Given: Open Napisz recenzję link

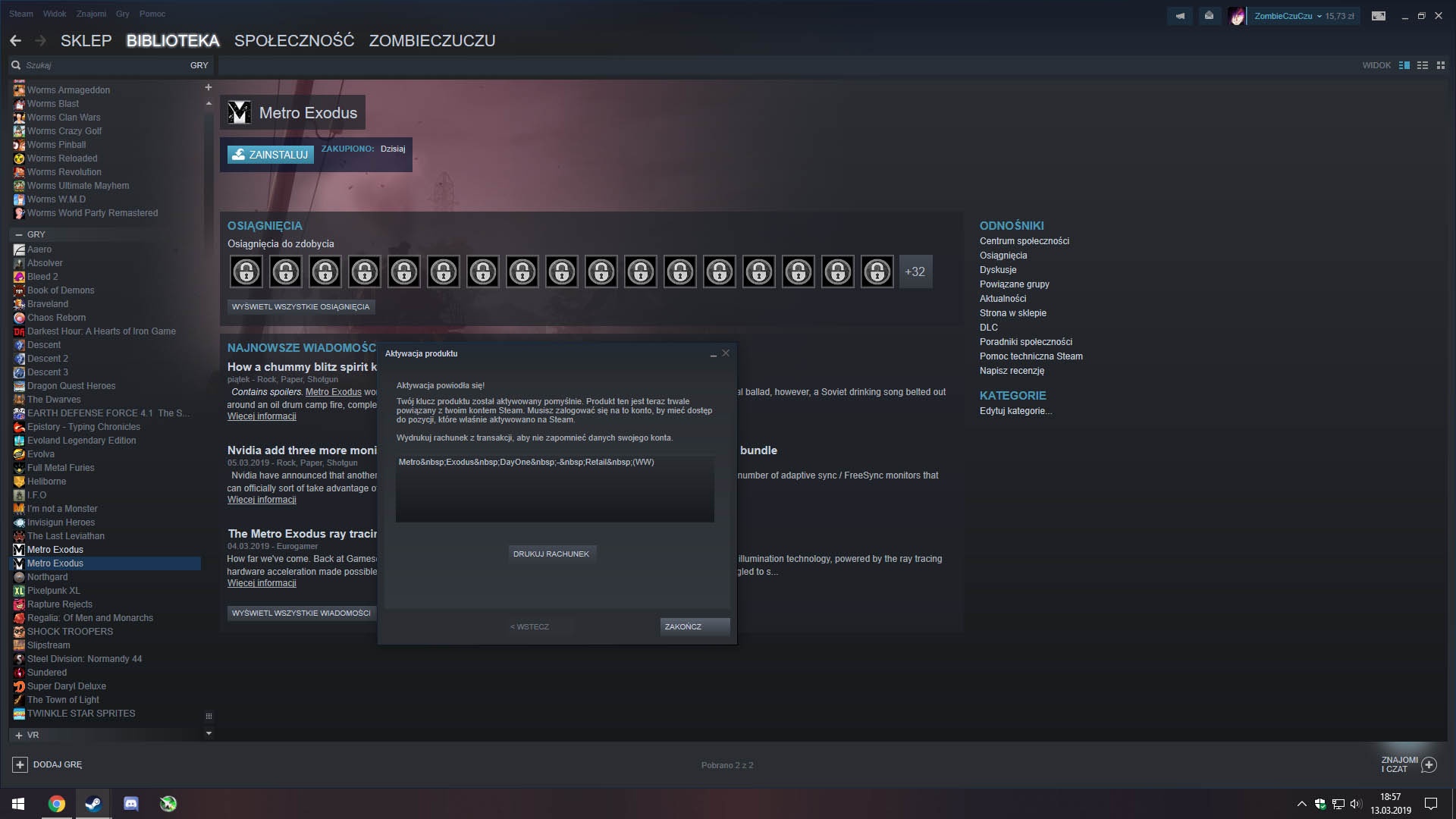Looking at the screenshot, I should [1012, 371].
